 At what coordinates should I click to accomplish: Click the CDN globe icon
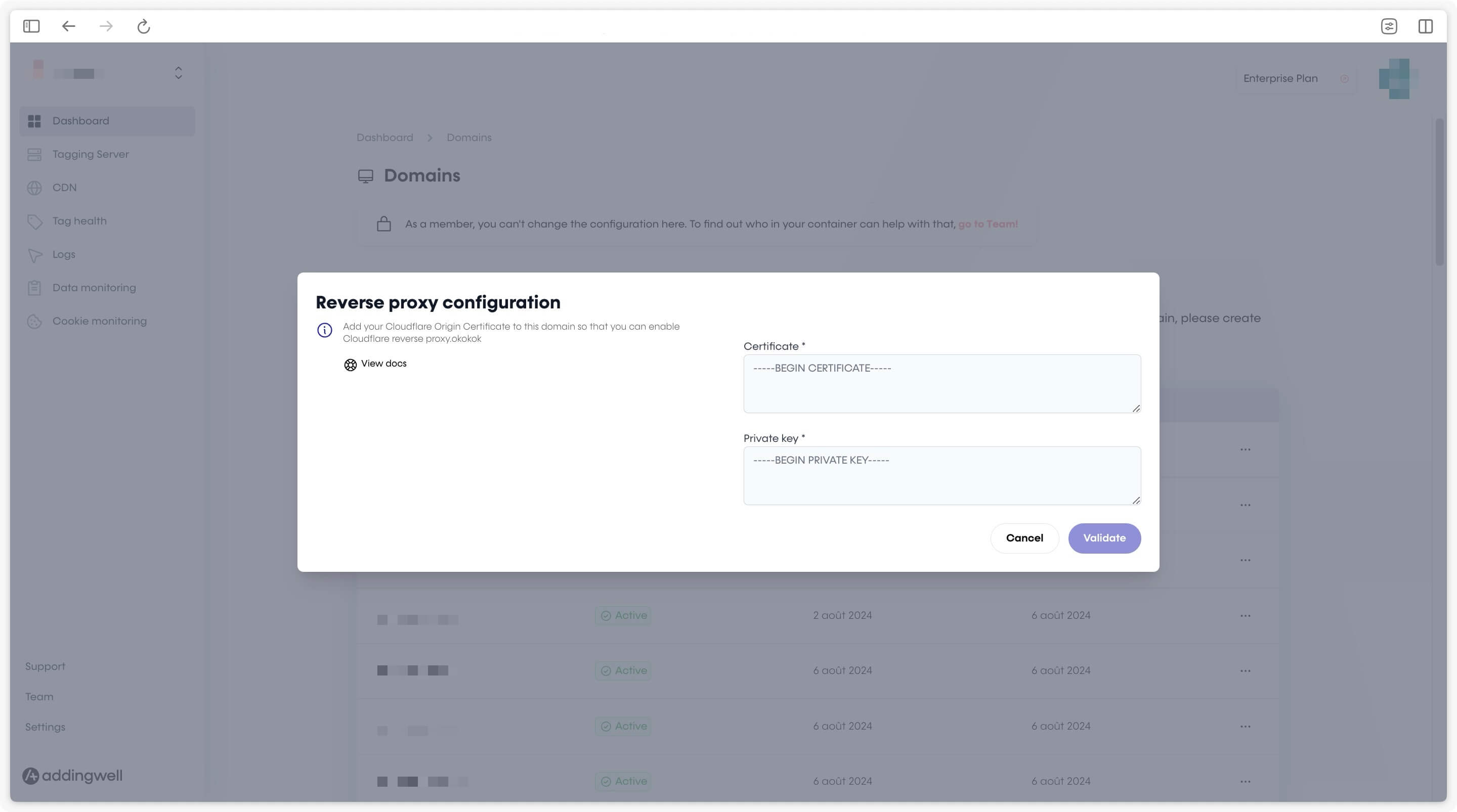tap(34, 188)
